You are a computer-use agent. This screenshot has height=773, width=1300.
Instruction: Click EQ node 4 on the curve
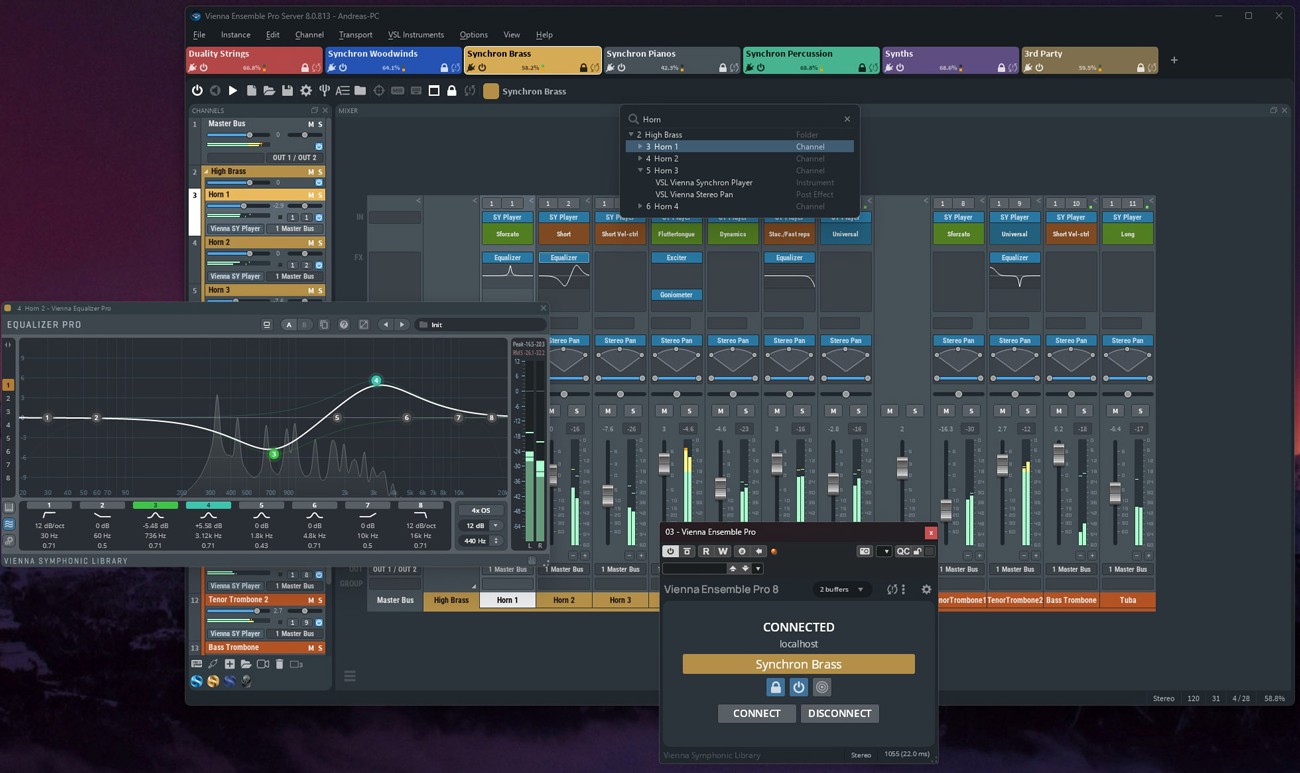tap(377, 381)
